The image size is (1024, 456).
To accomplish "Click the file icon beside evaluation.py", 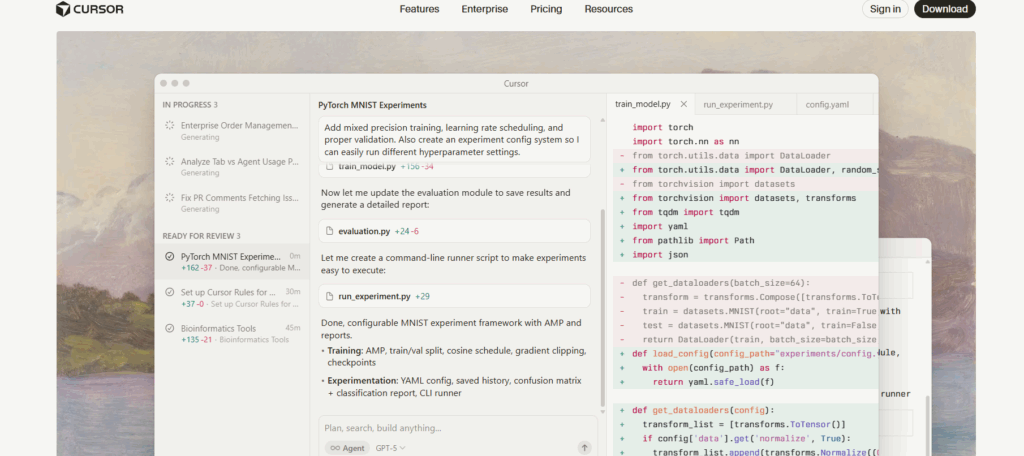I will pyautogui.click(x=331, y=231).
